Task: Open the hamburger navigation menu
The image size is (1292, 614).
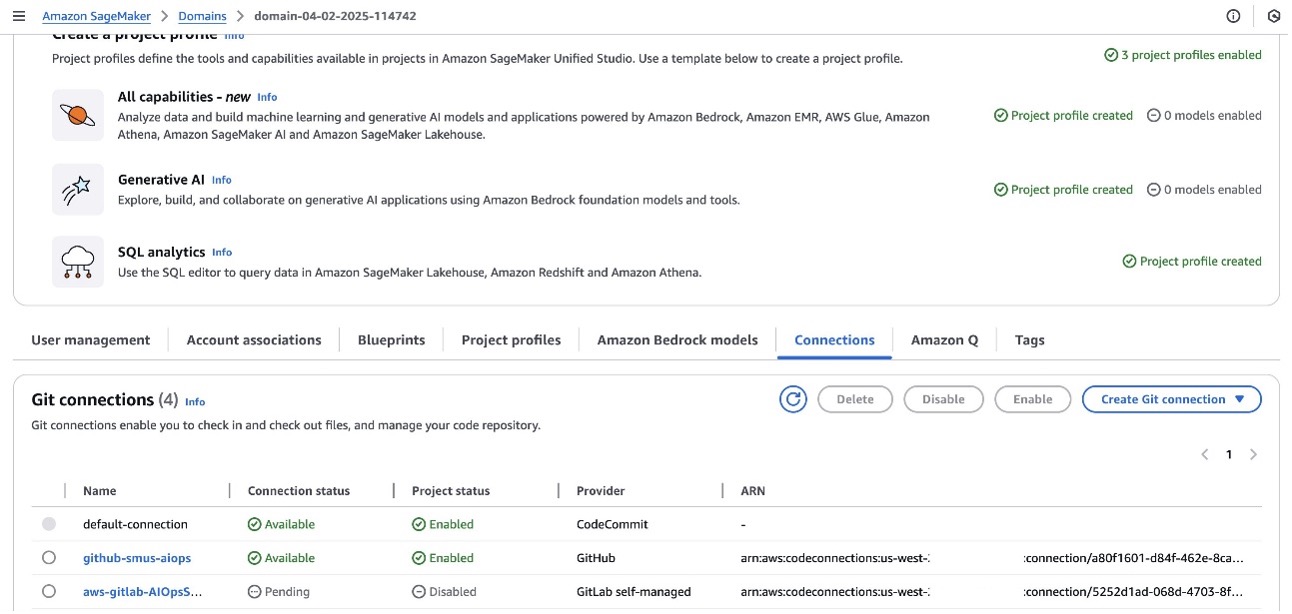Action: point(18,16)
